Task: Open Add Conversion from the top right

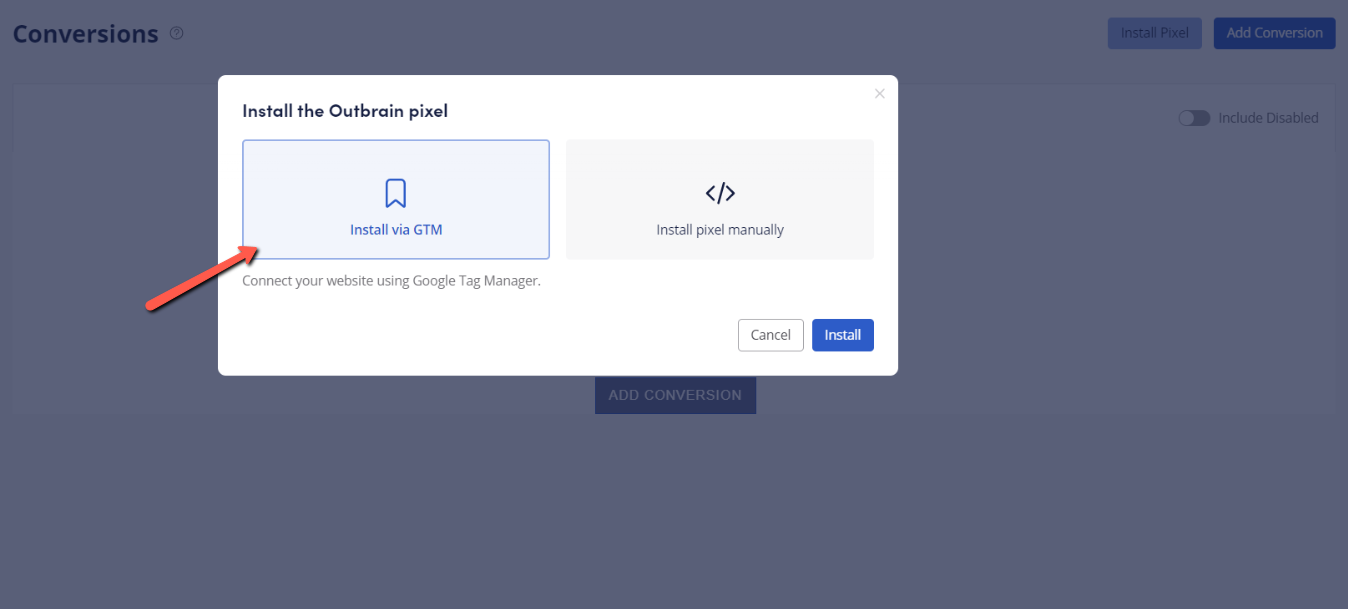Action: [x=1274, y=33]
